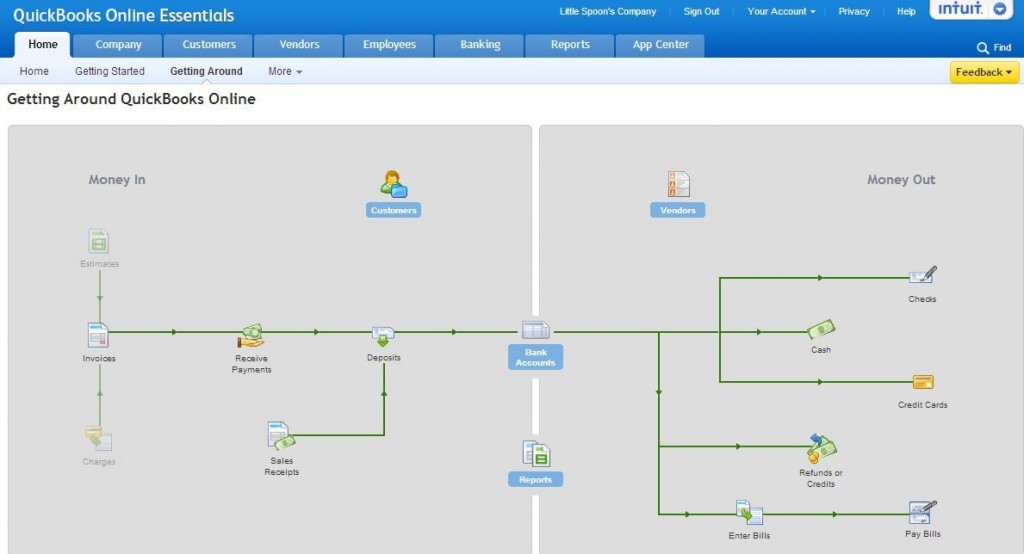Click the Deposits text label

[383, 358]
